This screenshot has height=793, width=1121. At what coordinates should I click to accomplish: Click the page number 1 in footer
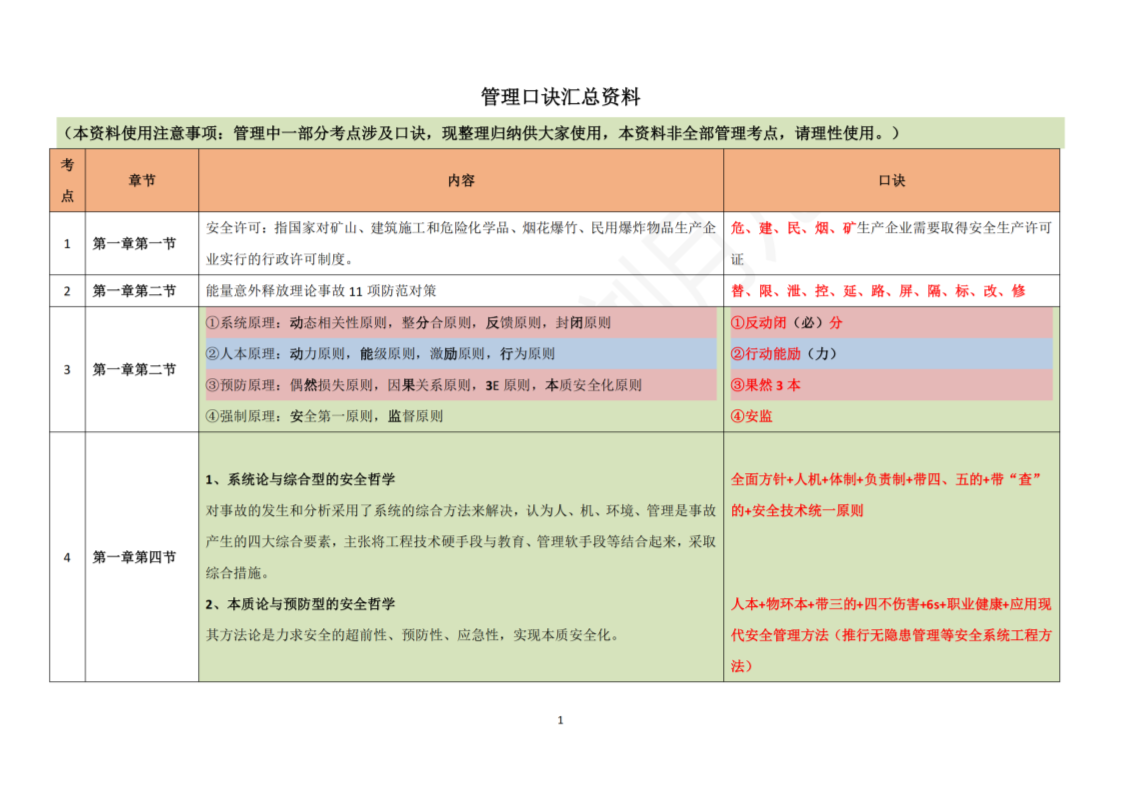[560, 720]
